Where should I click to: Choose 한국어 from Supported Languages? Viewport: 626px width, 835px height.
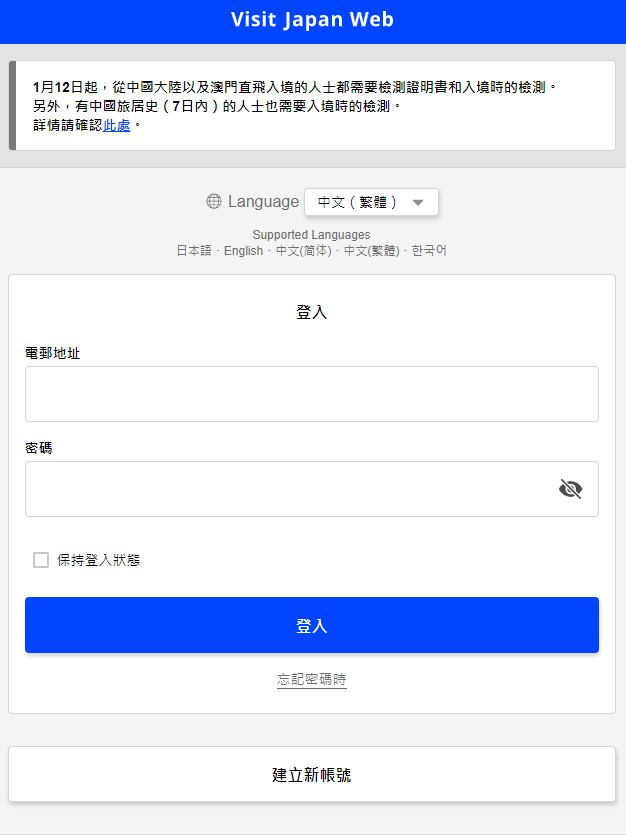(429, 251)
